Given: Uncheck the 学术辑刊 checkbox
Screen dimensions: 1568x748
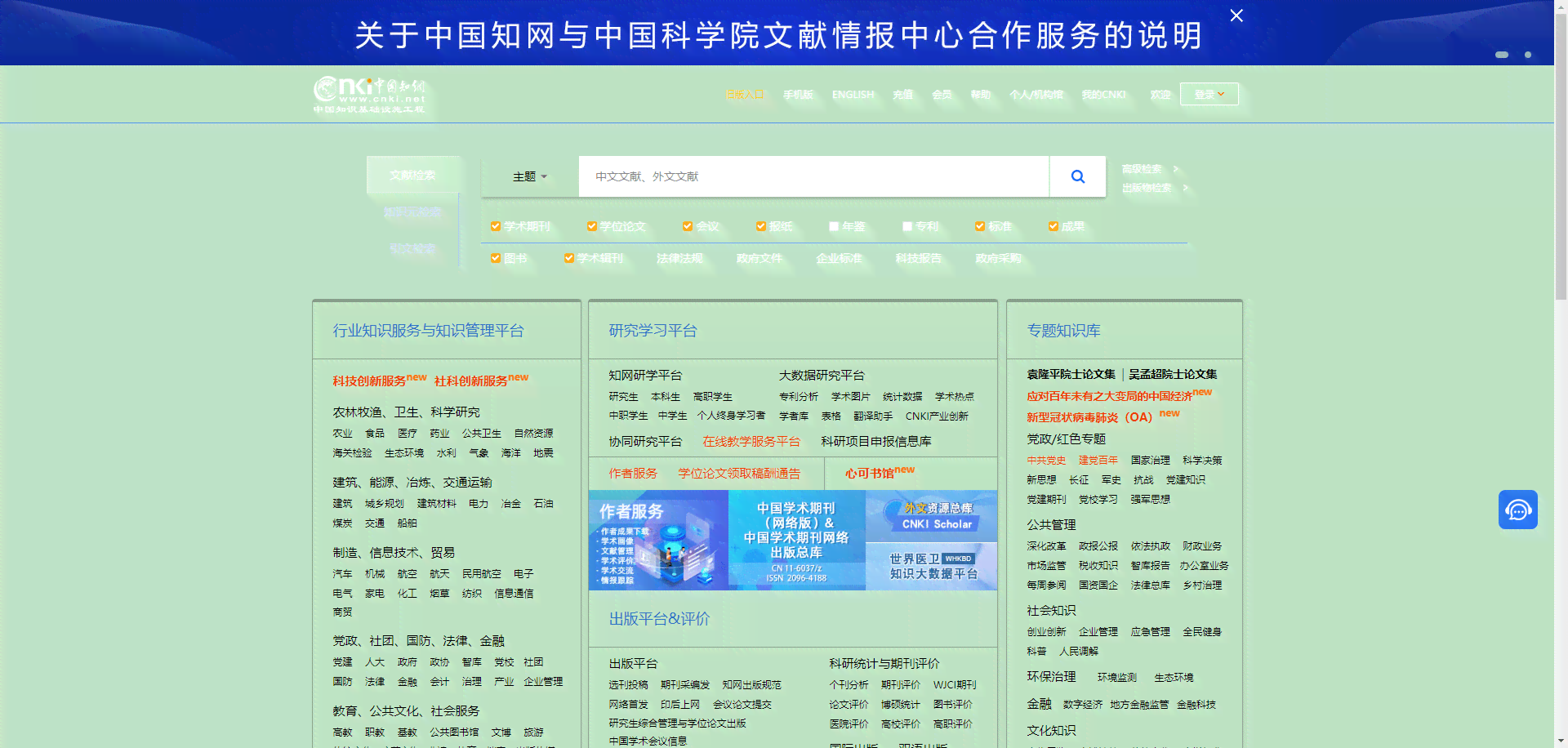Looking at the screenshot, I should point(568,258).
